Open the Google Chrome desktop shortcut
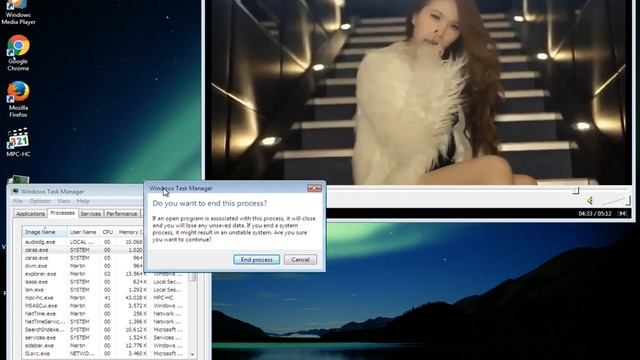Image resolution: width=640 pixels, height=360 pixels. [18, 53]
